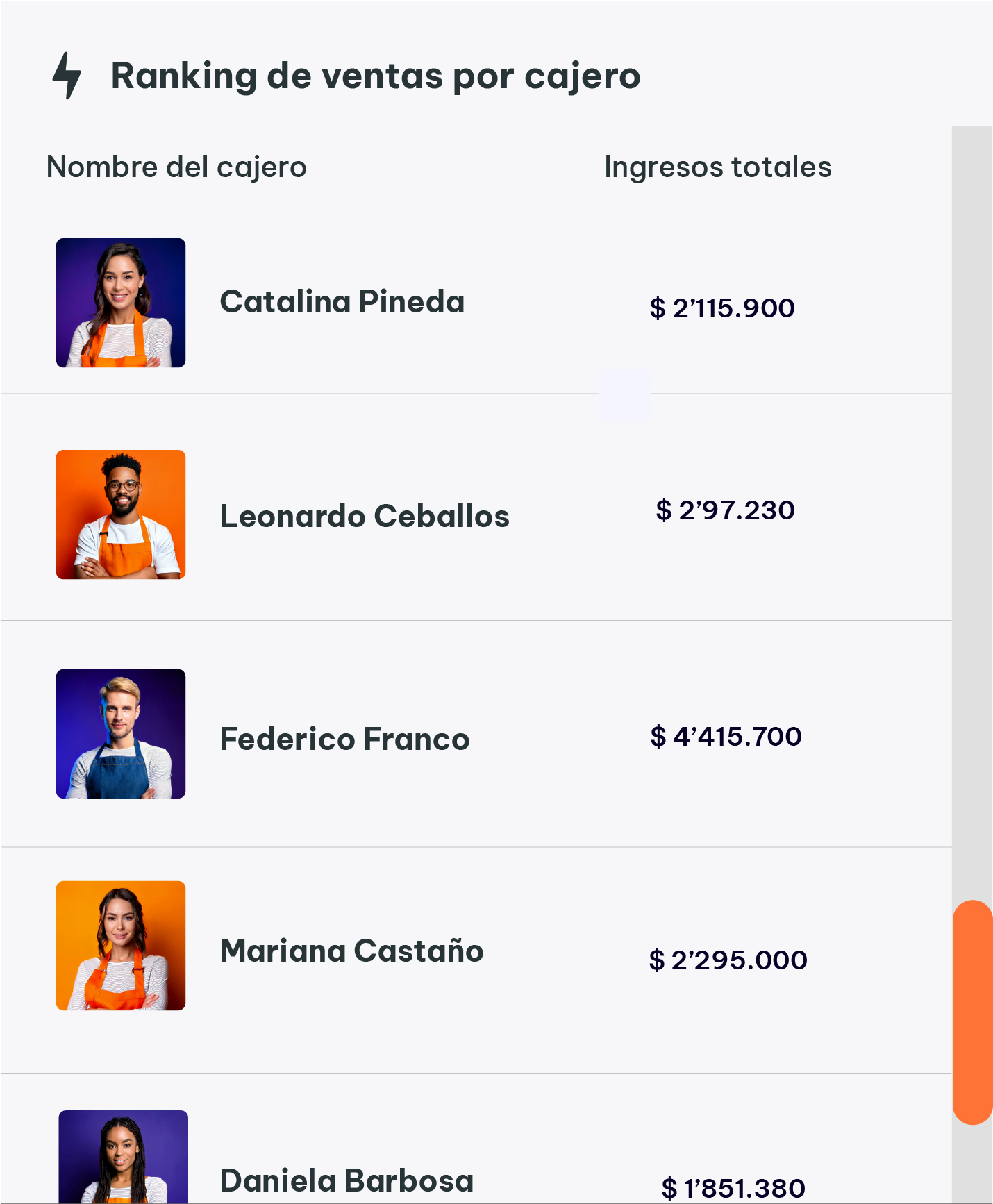Sort by Ingresos totales column header
Image resolution: width=993 pixels, height=1204 pixels.
(x=717, y=167)
